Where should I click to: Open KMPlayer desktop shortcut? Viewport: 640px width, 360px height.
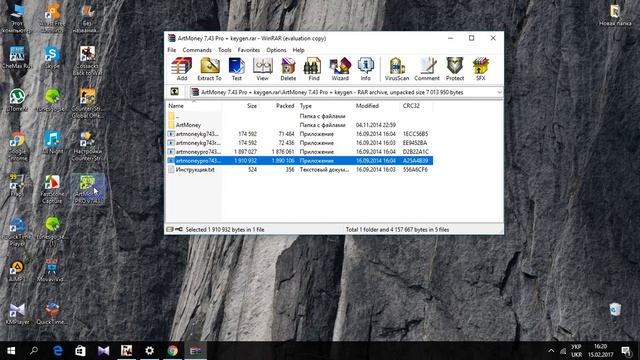pos(17,313)
